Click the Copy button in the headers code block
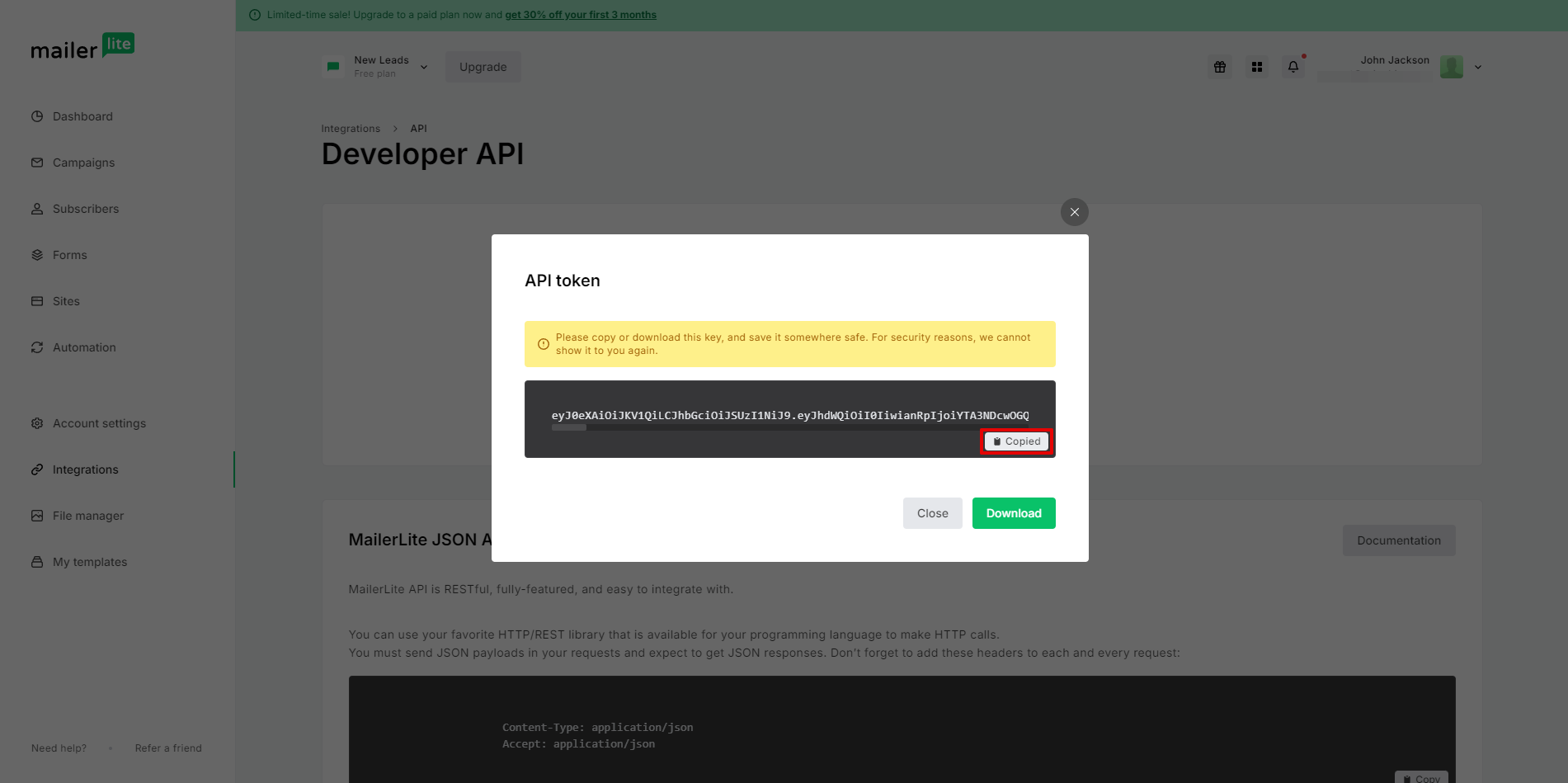Image resolution: width=1568 pixels, height=783 pixels. tap(1421, 778)
